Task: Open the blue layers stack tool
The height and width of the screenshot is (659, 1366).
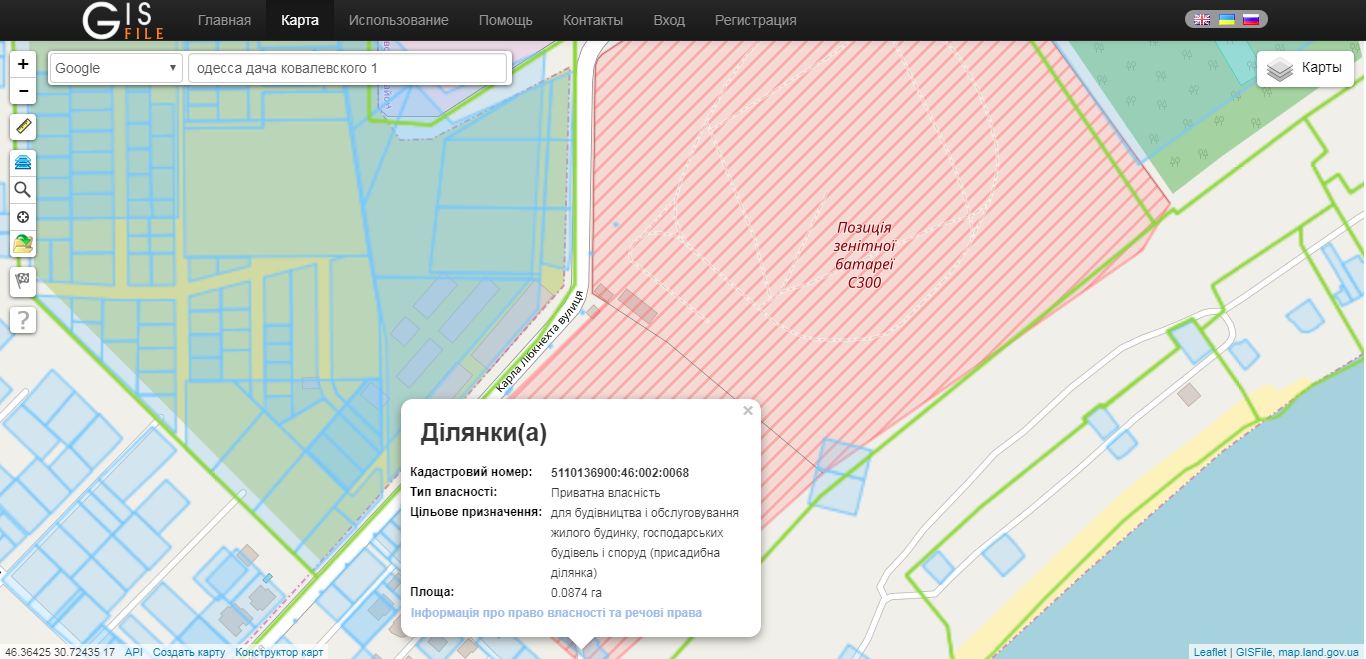Action: (x=23, y=163)
